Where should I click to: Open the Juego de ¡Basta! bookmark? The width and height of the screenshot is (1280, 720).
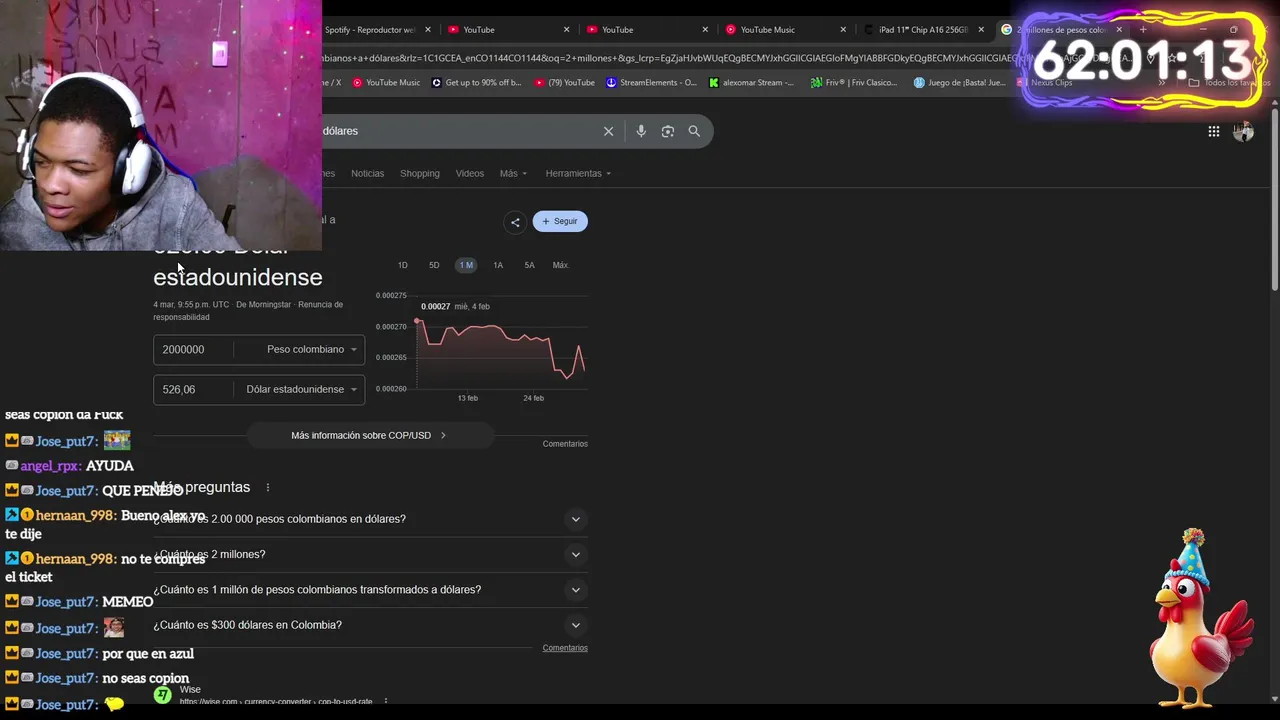(960, 83)
